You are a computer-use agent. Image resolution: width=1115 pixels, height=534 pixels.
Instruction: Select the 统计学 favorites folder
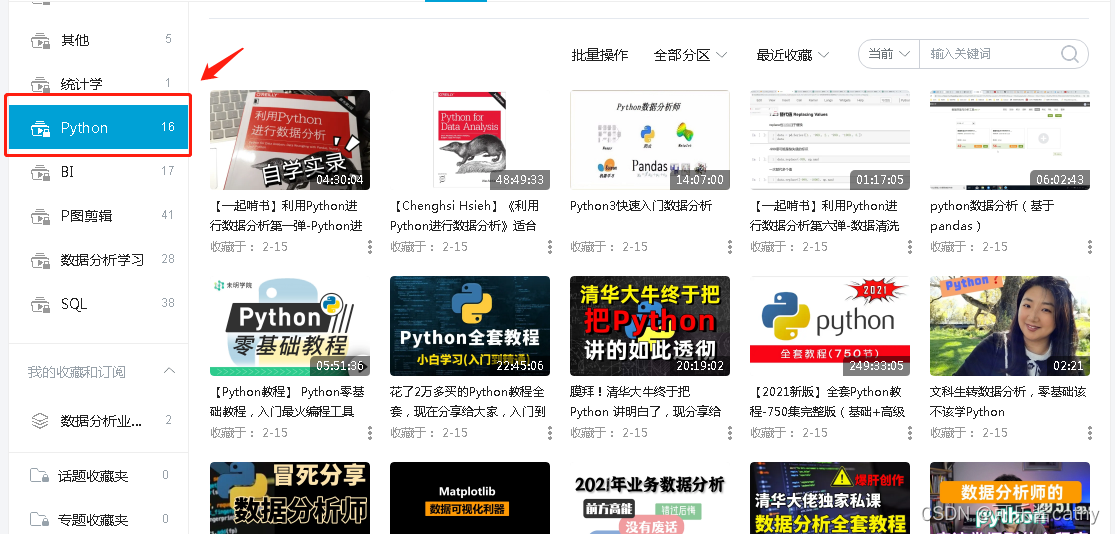(99, 84)
